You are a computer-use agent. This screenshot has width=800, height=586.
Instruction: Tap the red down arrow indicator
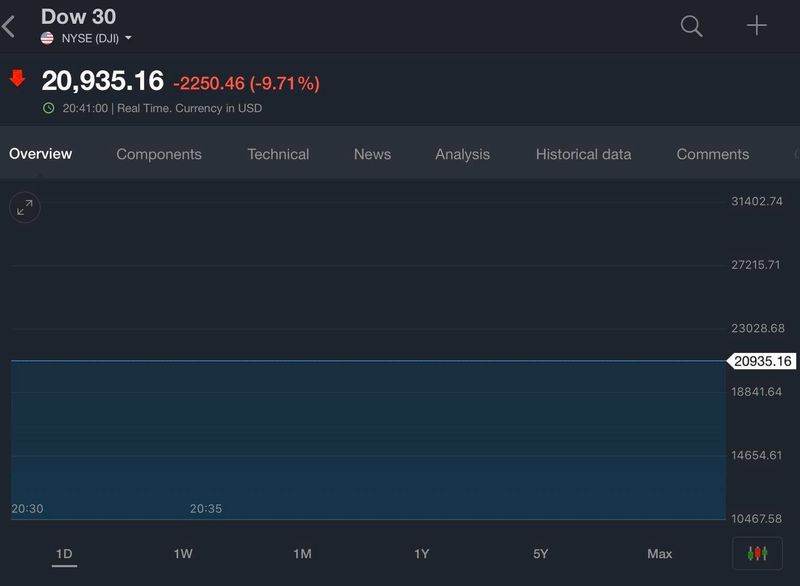pyautogui.click(x=17, y=79)
